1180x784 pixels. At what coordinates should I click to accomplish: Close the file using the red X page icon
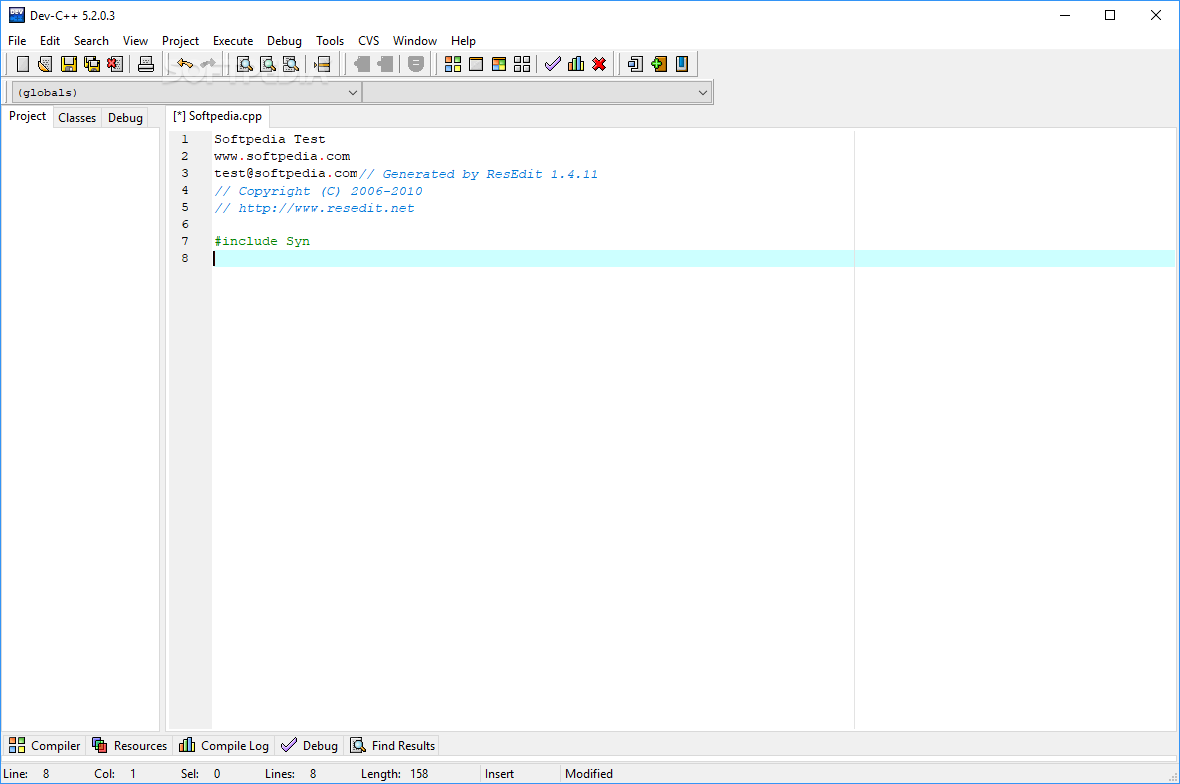pyautogui.click(x=114, y=64)
